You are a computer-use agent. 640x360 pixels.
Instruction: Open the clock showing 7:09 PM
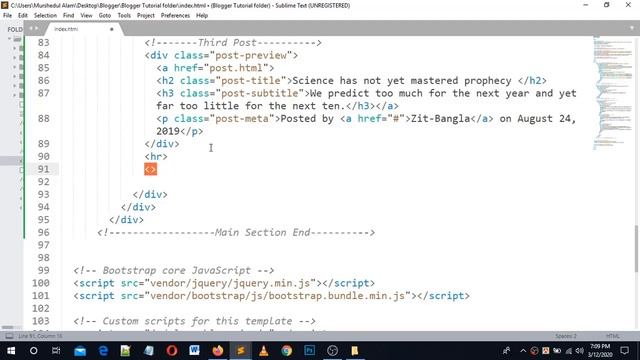click(600, 351)
